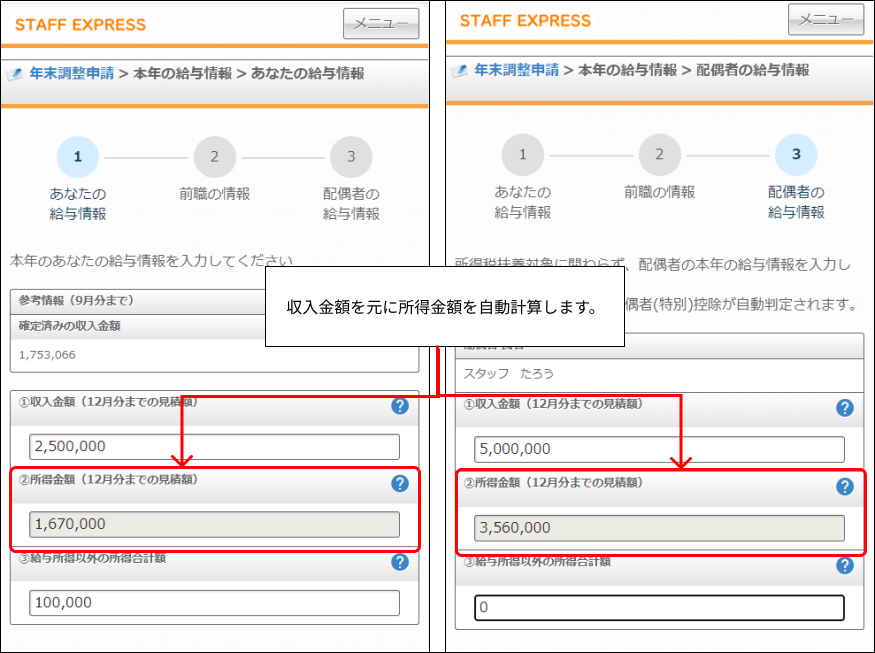Click the 確定済みの収入金額 label
Image resolution: width=875 pixels, height=653 pixels.
70,326
